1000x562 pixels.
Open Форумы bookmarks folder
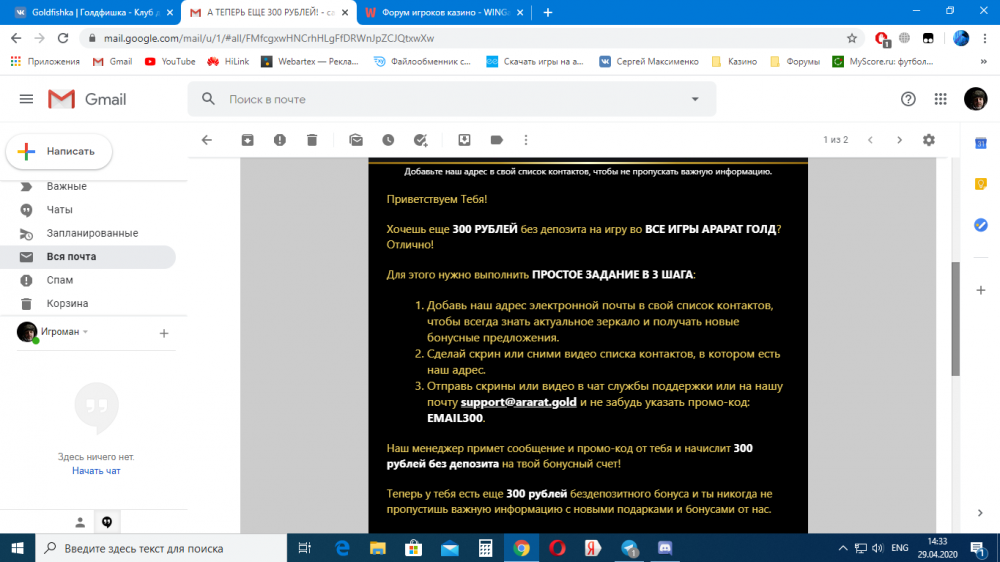(795, 61)
